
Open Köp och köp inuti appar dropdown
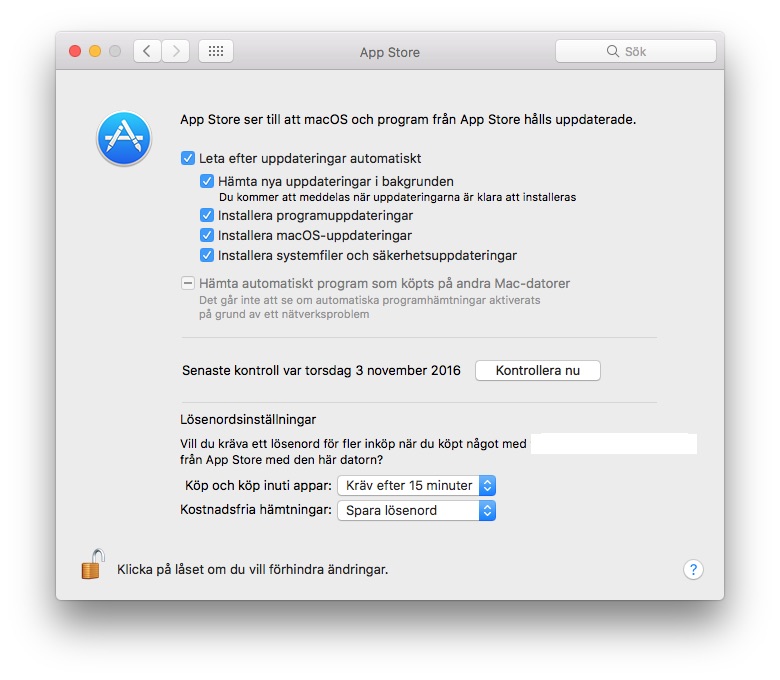(416, 486)
